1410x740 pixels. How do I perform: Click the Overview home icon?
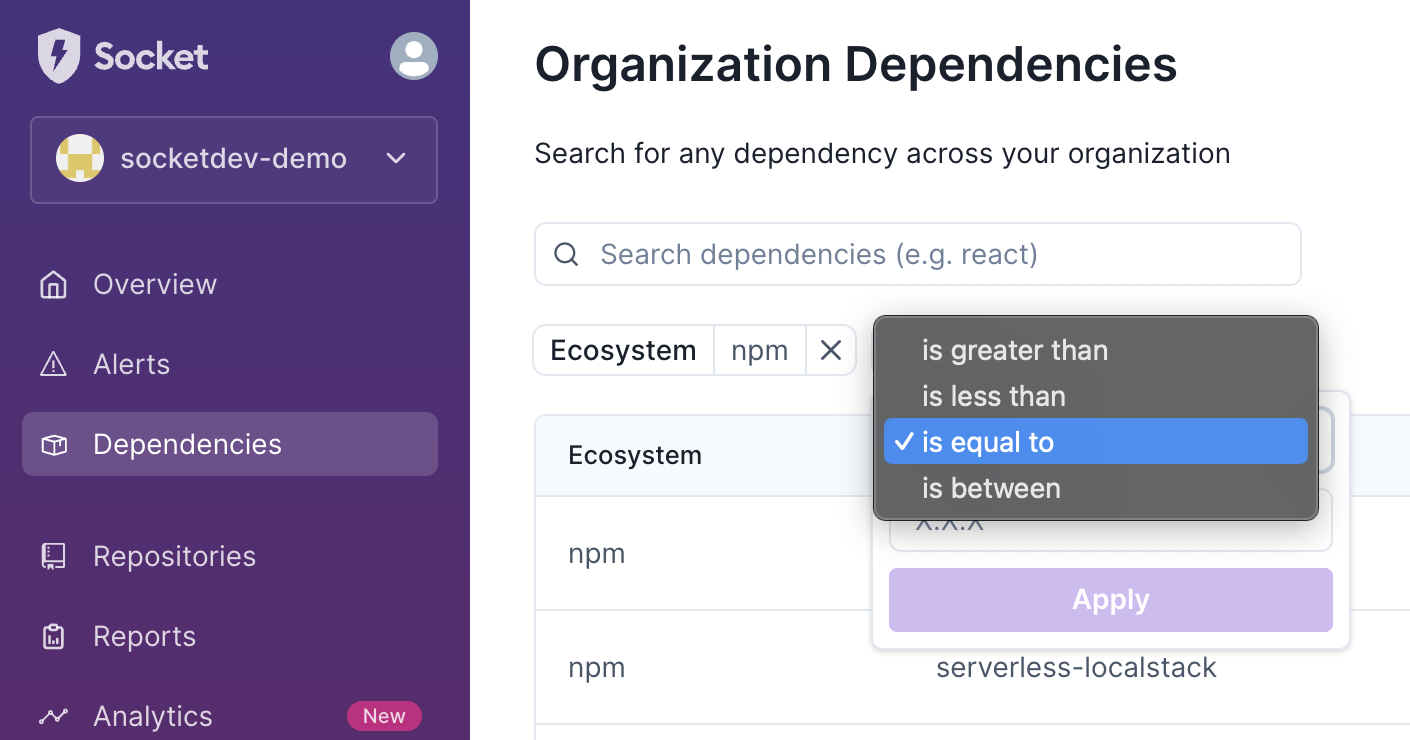tap(53, 285)
